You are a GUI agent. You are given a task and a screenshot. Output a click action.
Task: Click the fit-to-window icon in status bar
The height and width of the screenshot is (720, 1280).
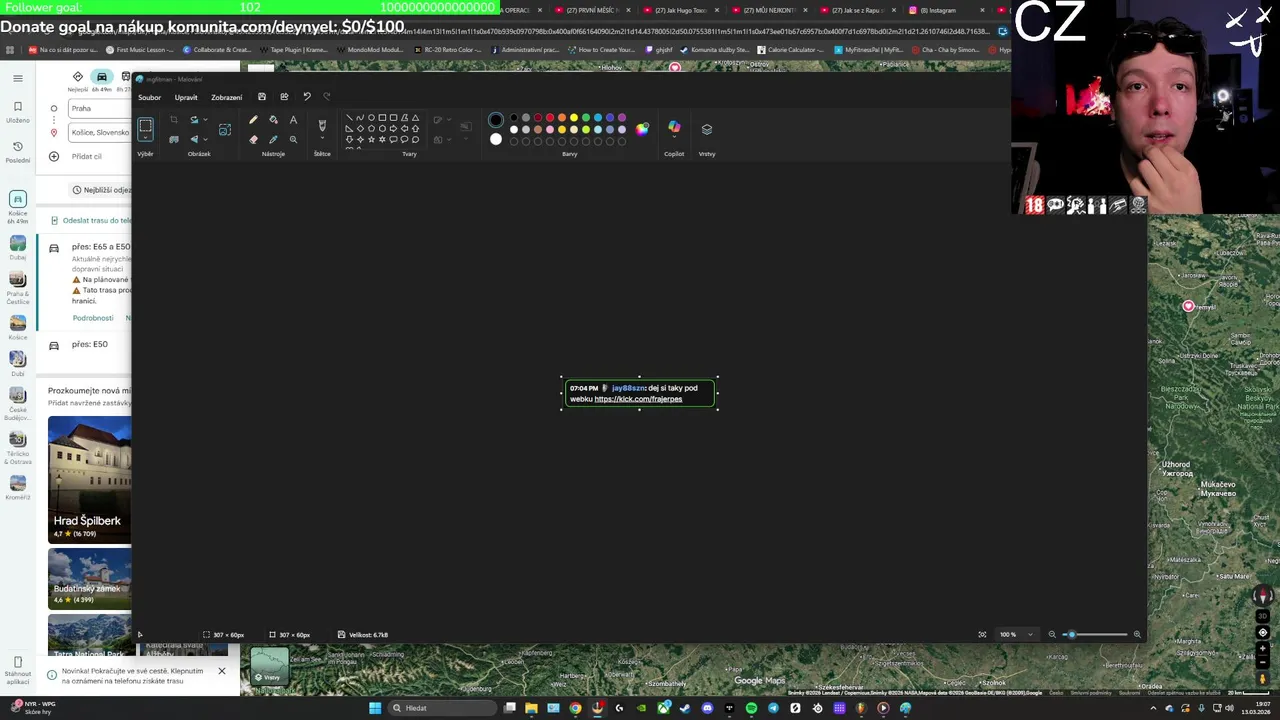point(982,634)
